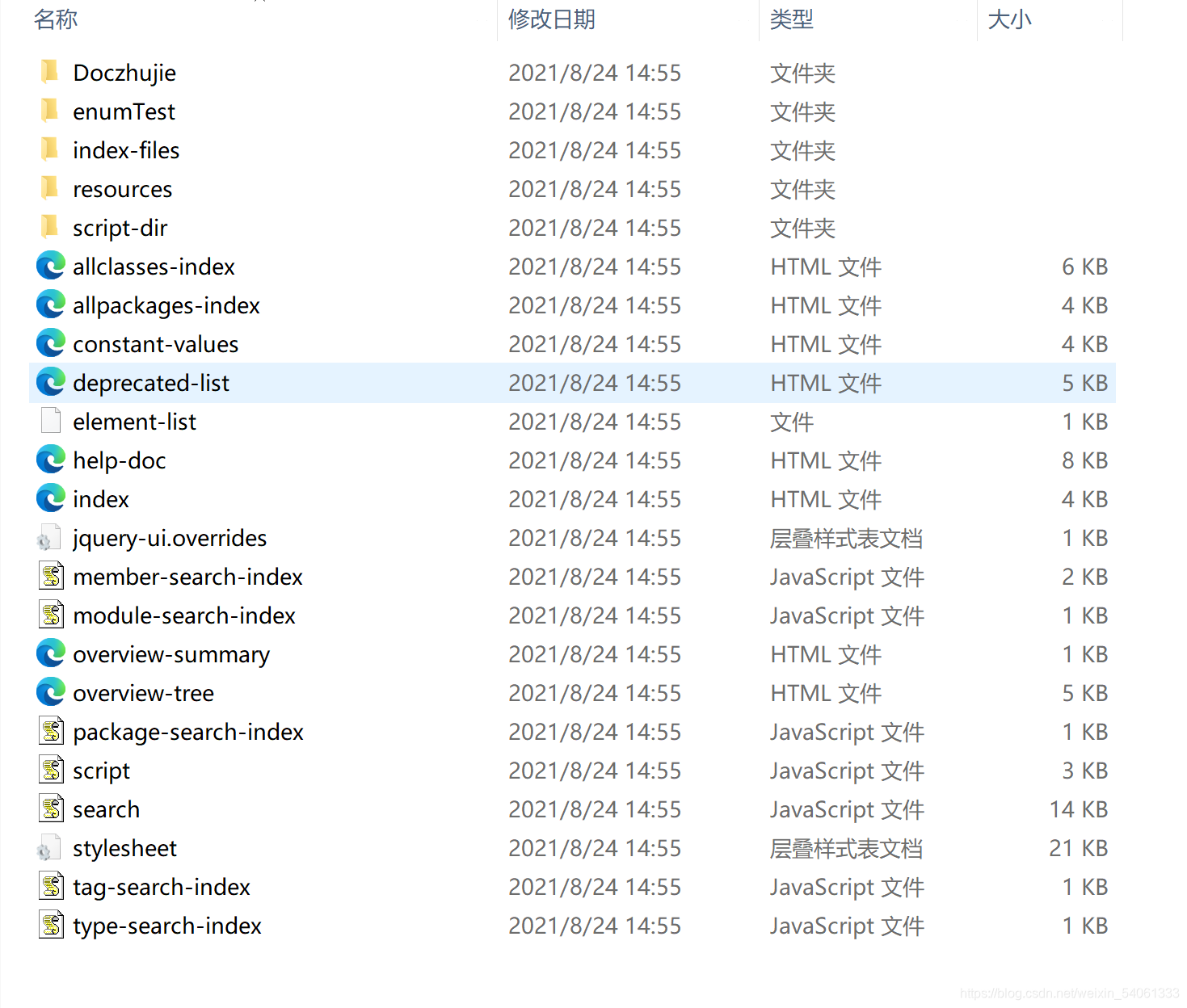The height and width of the screenshot is (1008, 1187).
Task: Select the element-list file name
Action: click(135, 422)
